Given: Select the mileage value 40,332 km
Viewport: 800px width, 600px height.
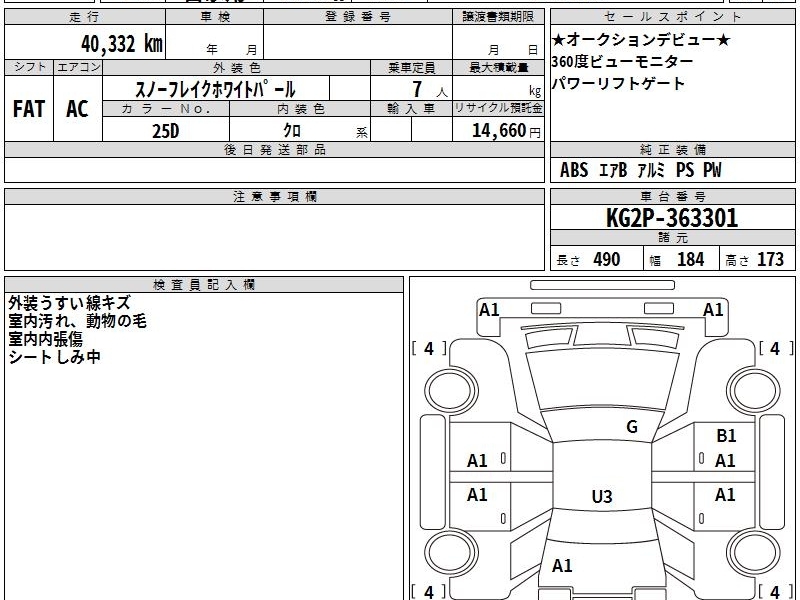Looking at the screenshot, I should (x=121, y=44).
